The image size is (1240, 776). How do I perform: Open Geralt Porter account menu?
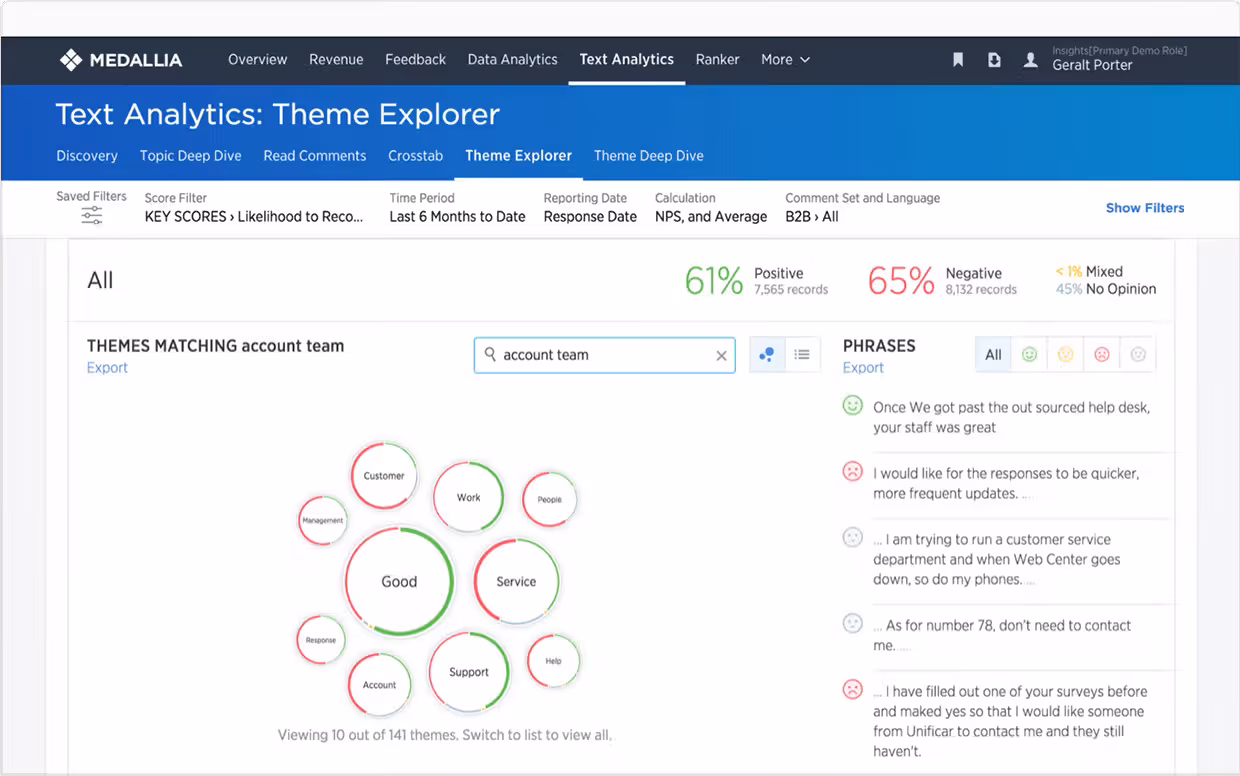pyautogui.click(x=1119, y=59)
